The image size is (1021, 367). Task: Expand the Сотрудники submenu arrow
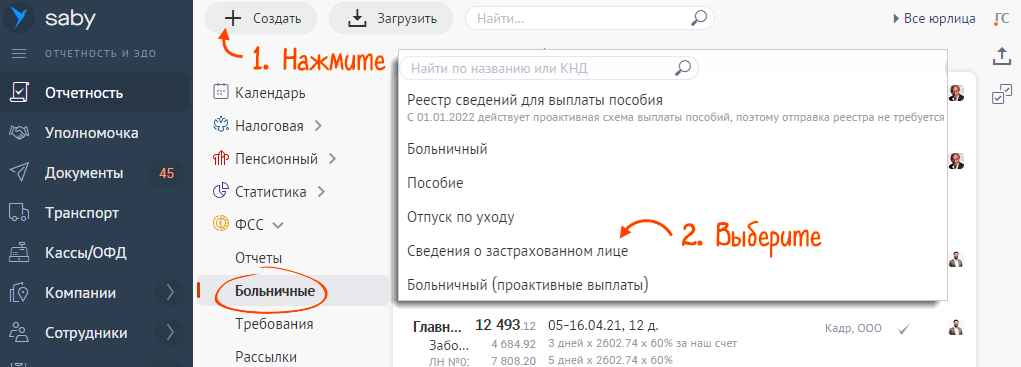click(x=170, y=333)
